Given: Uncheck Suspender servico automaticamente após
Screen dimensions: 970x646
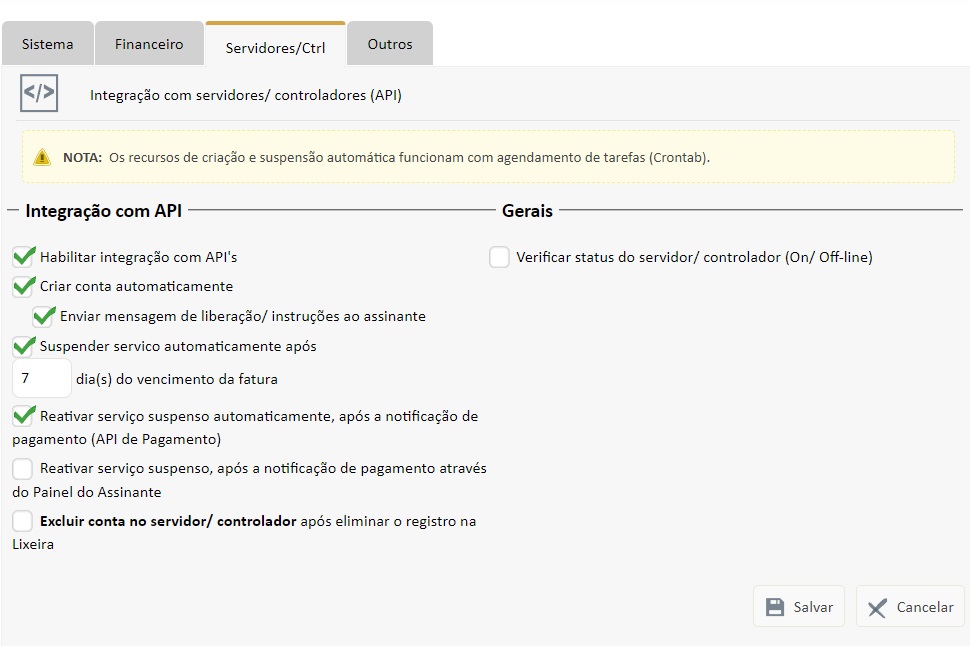Looking at the screenshot, I should tap(23, 347).
